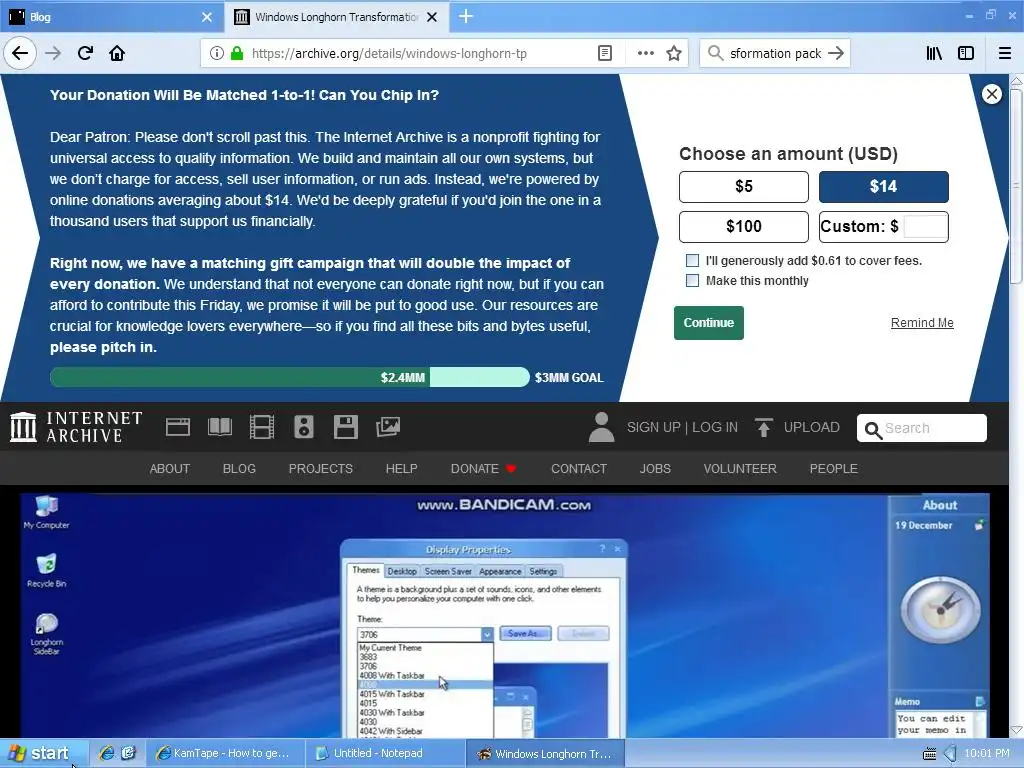Open Internet Archive video film icon

tap(262, 427)
